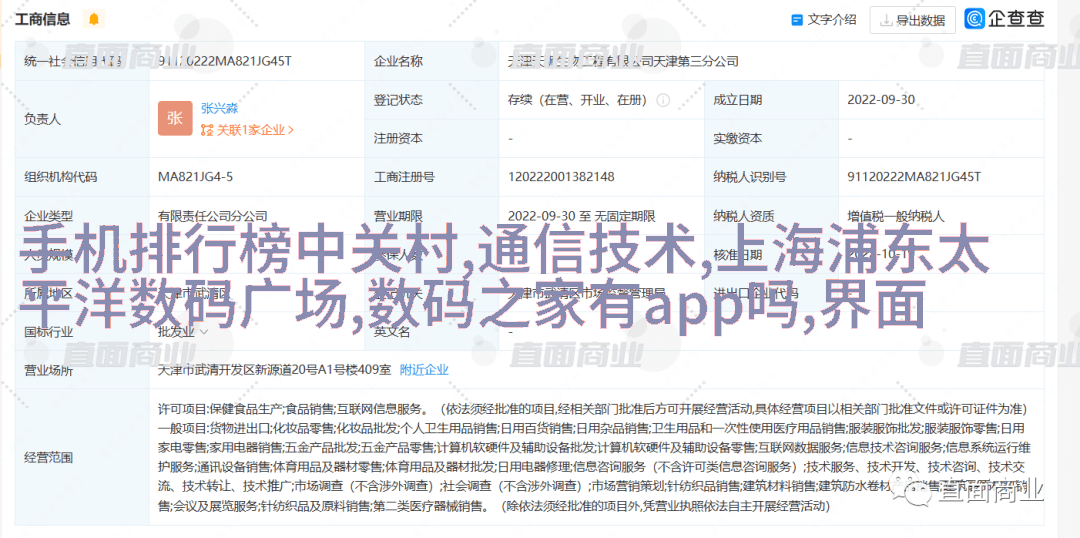
Task: Expand the 批发业 industry dropdown
Action: [x=204, y=331]
